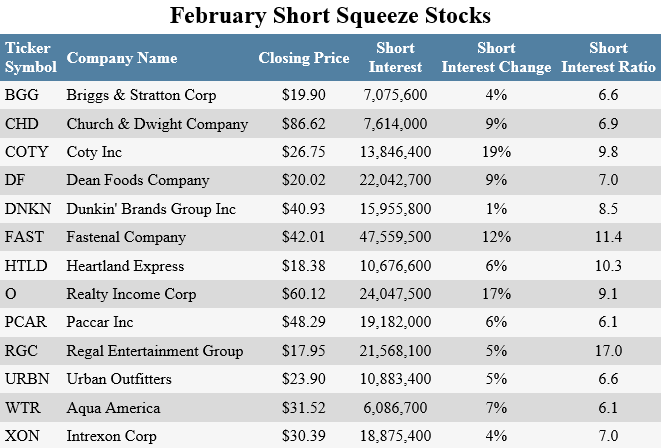
Task: Select Realty Income closing price $60.12
Action: [x=304, y=294]
